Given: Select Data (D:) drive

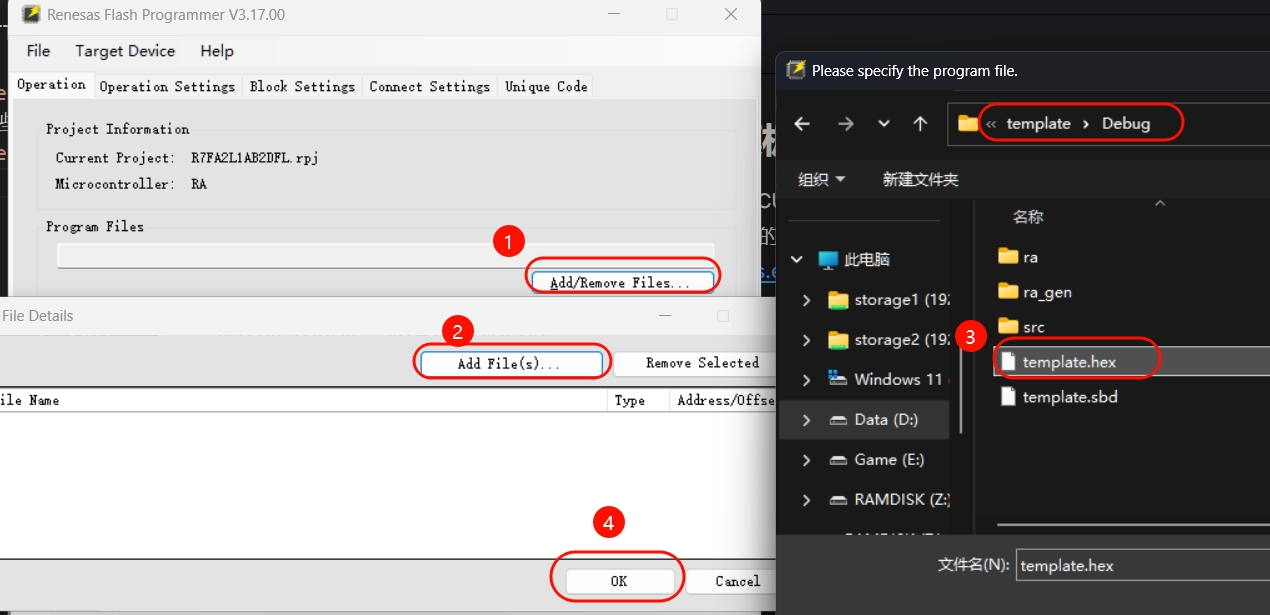Looking at the screenshot, I should coord(873,420).
